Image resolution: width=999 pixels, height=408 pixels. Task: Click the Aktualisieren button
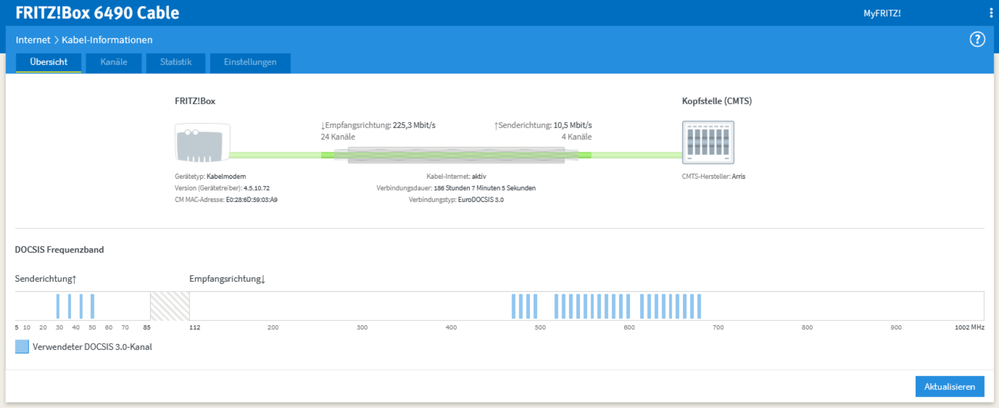coord(949,387)
